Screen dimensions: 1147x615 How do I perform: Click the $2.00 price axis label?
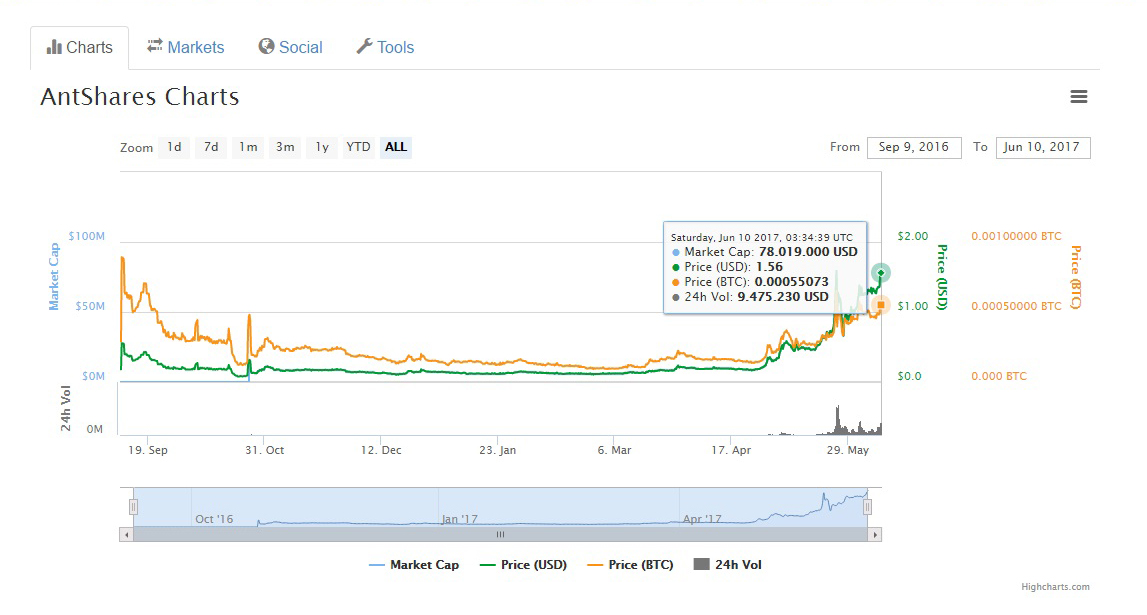point(913,236)
